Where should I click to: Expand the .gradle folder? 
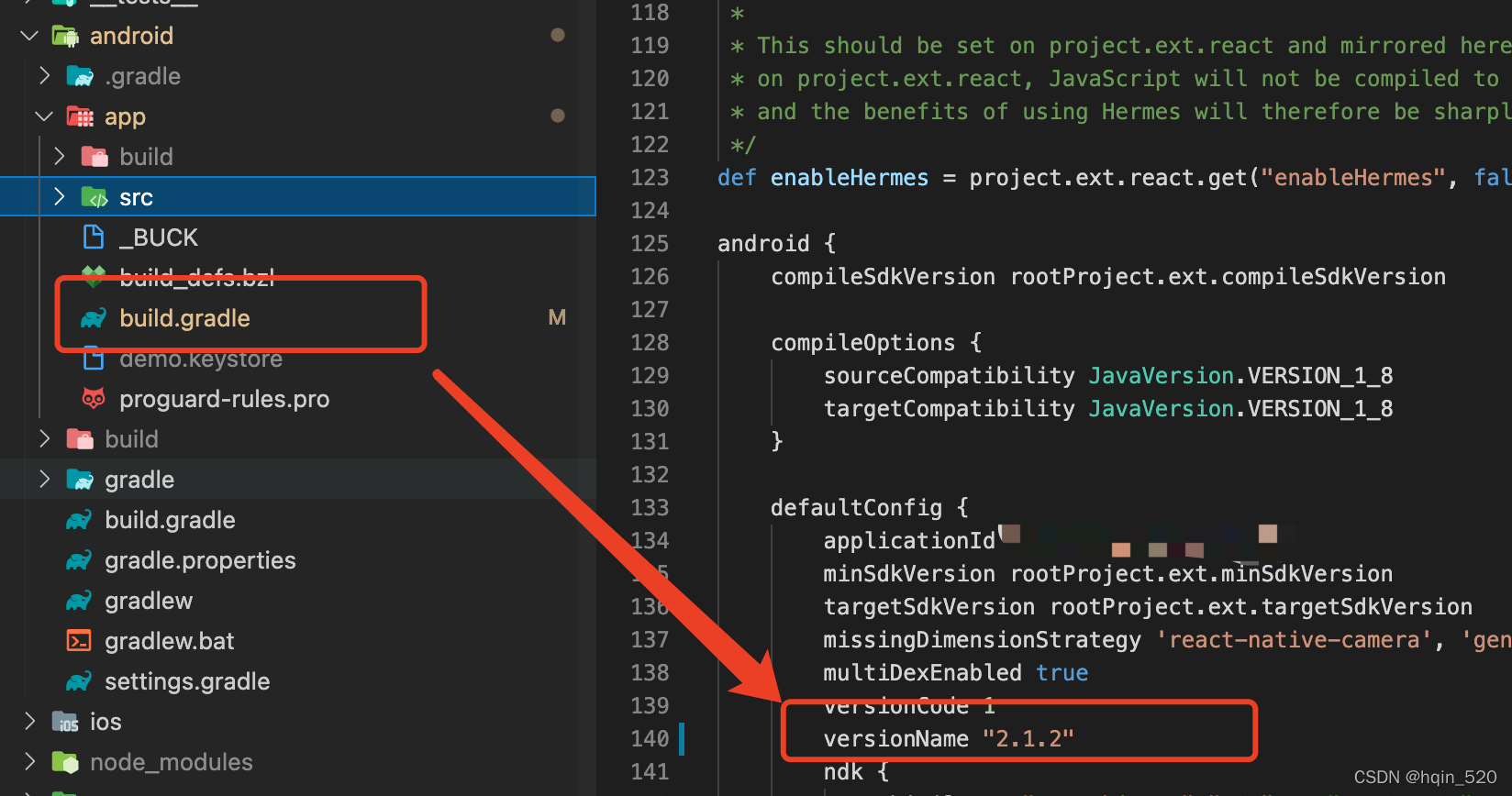point(44,76)
